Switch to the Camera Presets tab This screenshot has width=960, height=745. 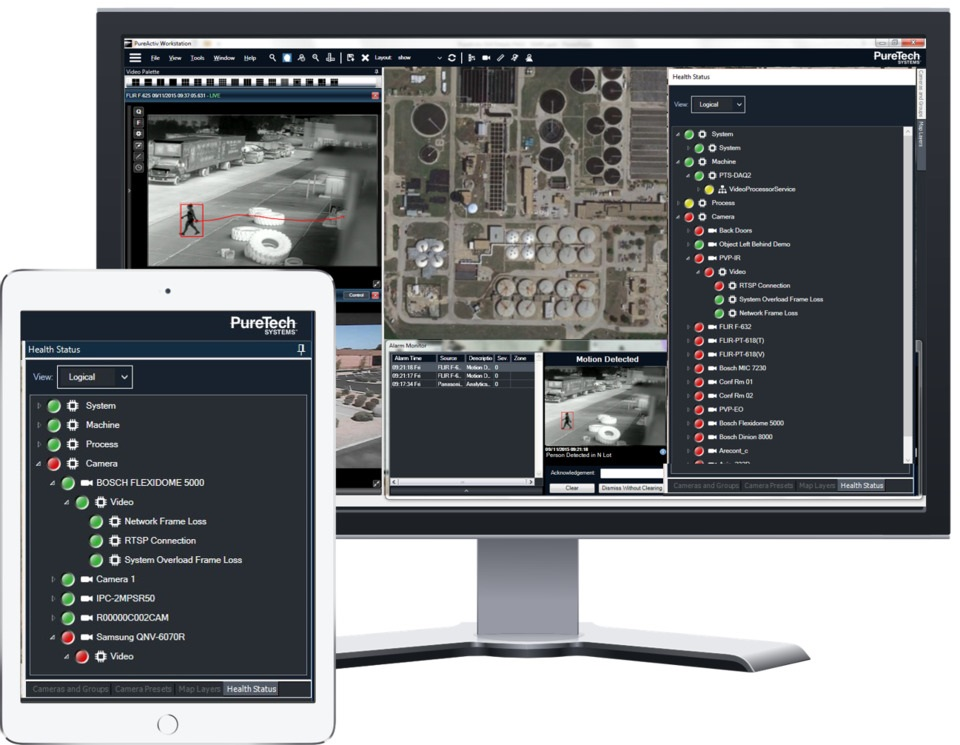point(769,485)
